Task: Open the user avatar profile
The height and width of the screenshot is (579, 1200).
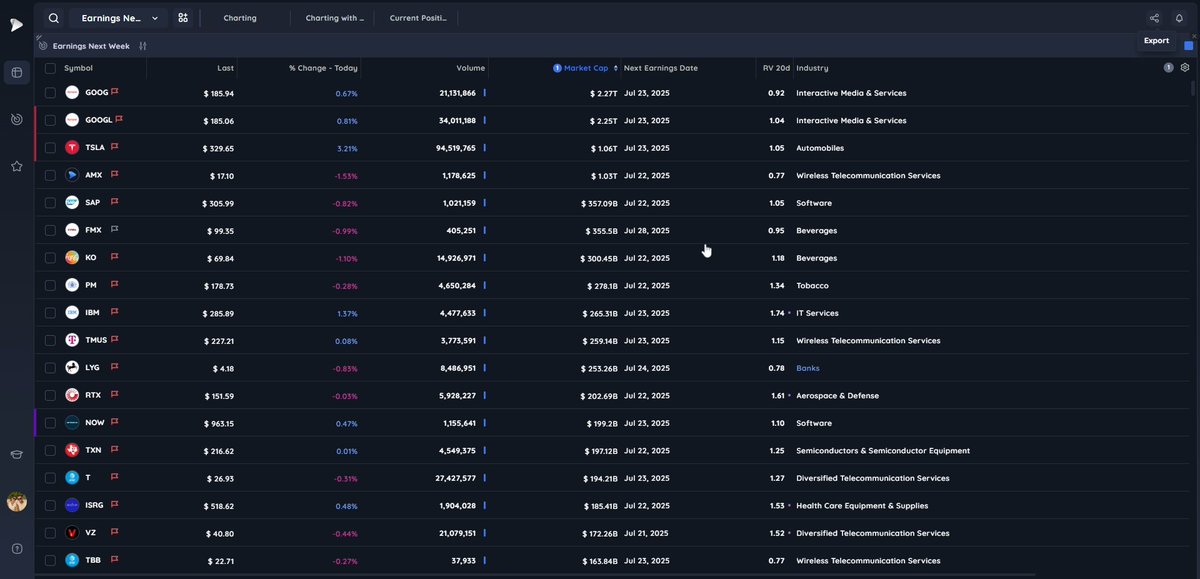Action: click(x=17, y=501)
